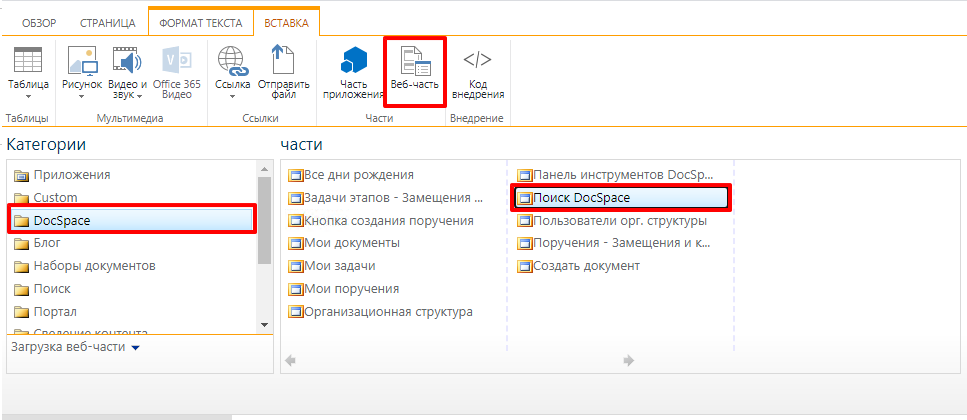Click the Панель инструментов DocSpace part icon
The height and width of the screenshot is (420, 967).
pos(525,175)
